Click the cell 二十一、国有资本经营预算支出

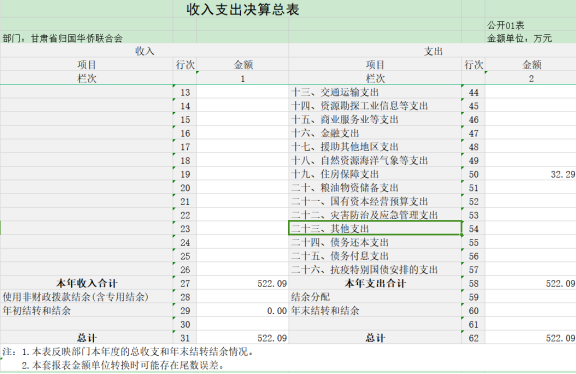point(375,201)
